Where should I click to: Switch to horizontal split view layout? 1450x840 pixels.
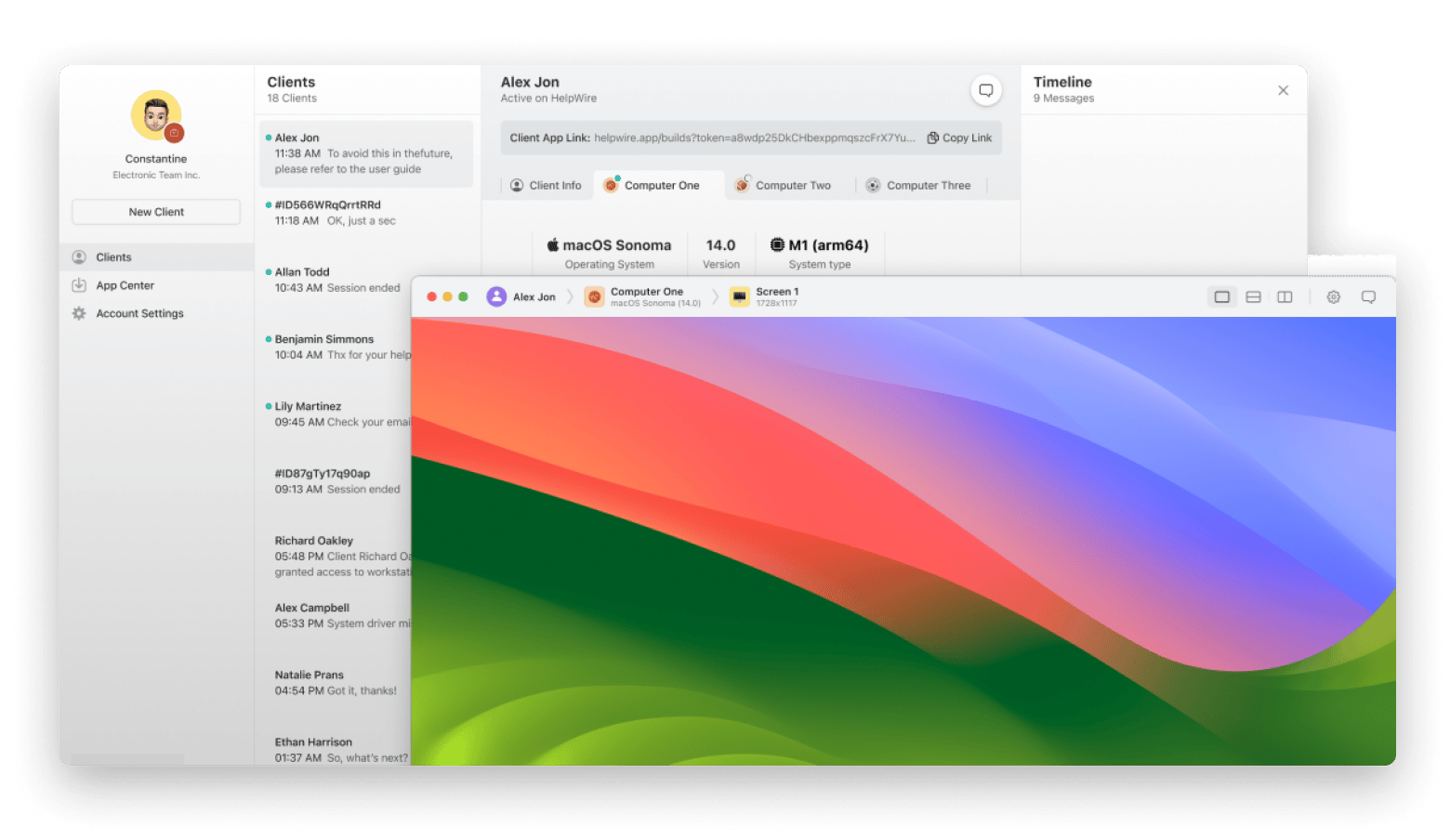point(1253,297)
